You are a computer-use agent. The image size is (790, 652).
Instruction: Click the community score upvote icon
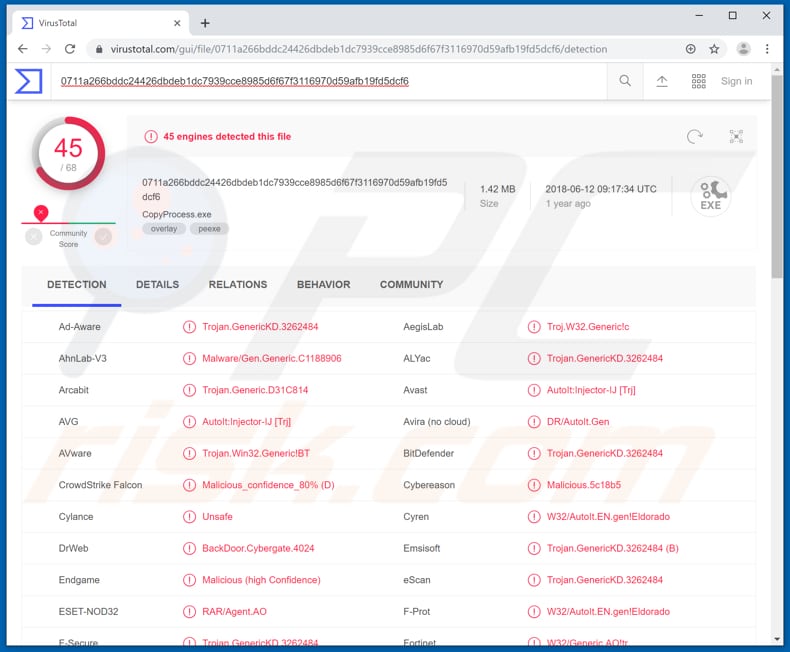(x=103, y=236)
